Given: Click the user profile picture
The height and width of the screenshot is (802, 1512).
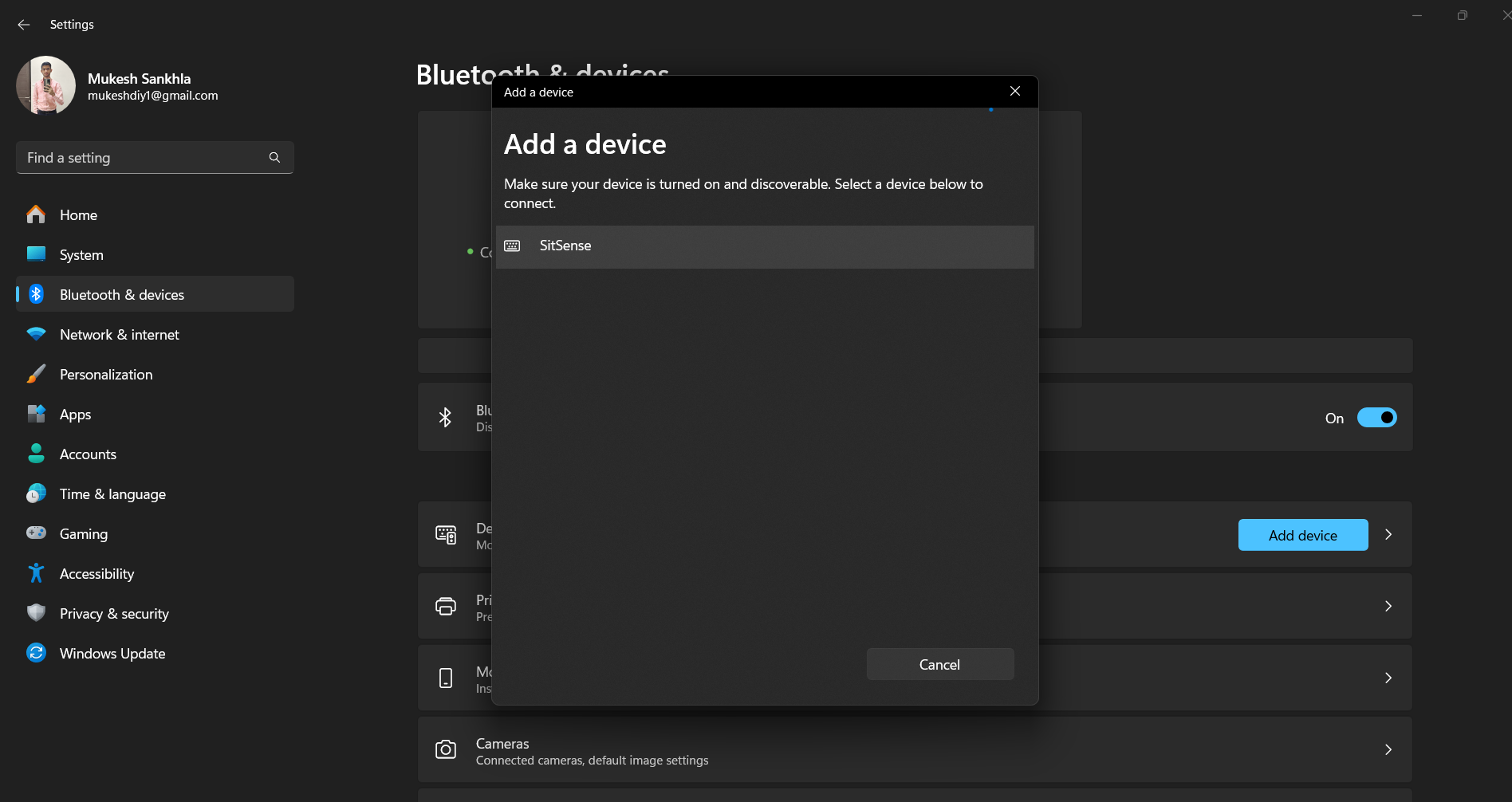Looking at the screenshot, I should click(x=45, y=85).
